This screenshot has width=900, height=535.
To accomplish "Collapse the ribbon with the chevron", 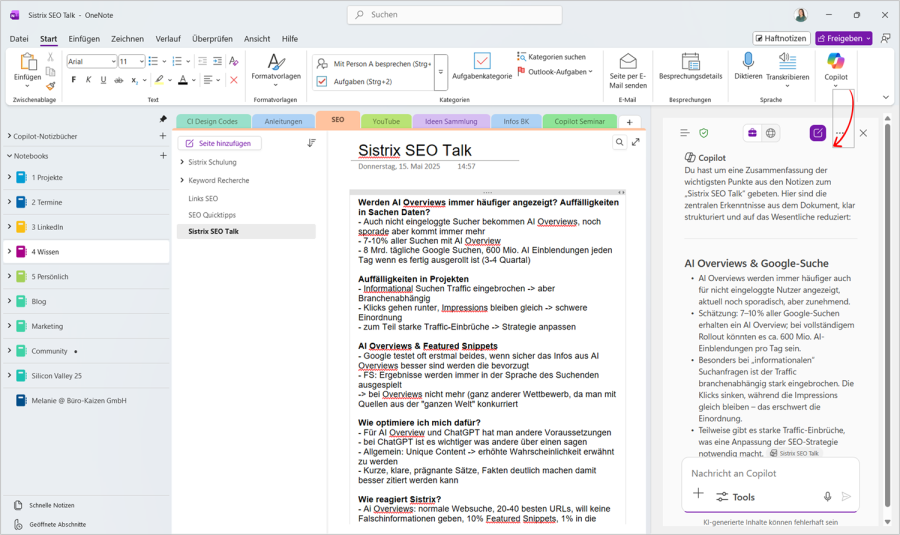I will click(886, 98).
